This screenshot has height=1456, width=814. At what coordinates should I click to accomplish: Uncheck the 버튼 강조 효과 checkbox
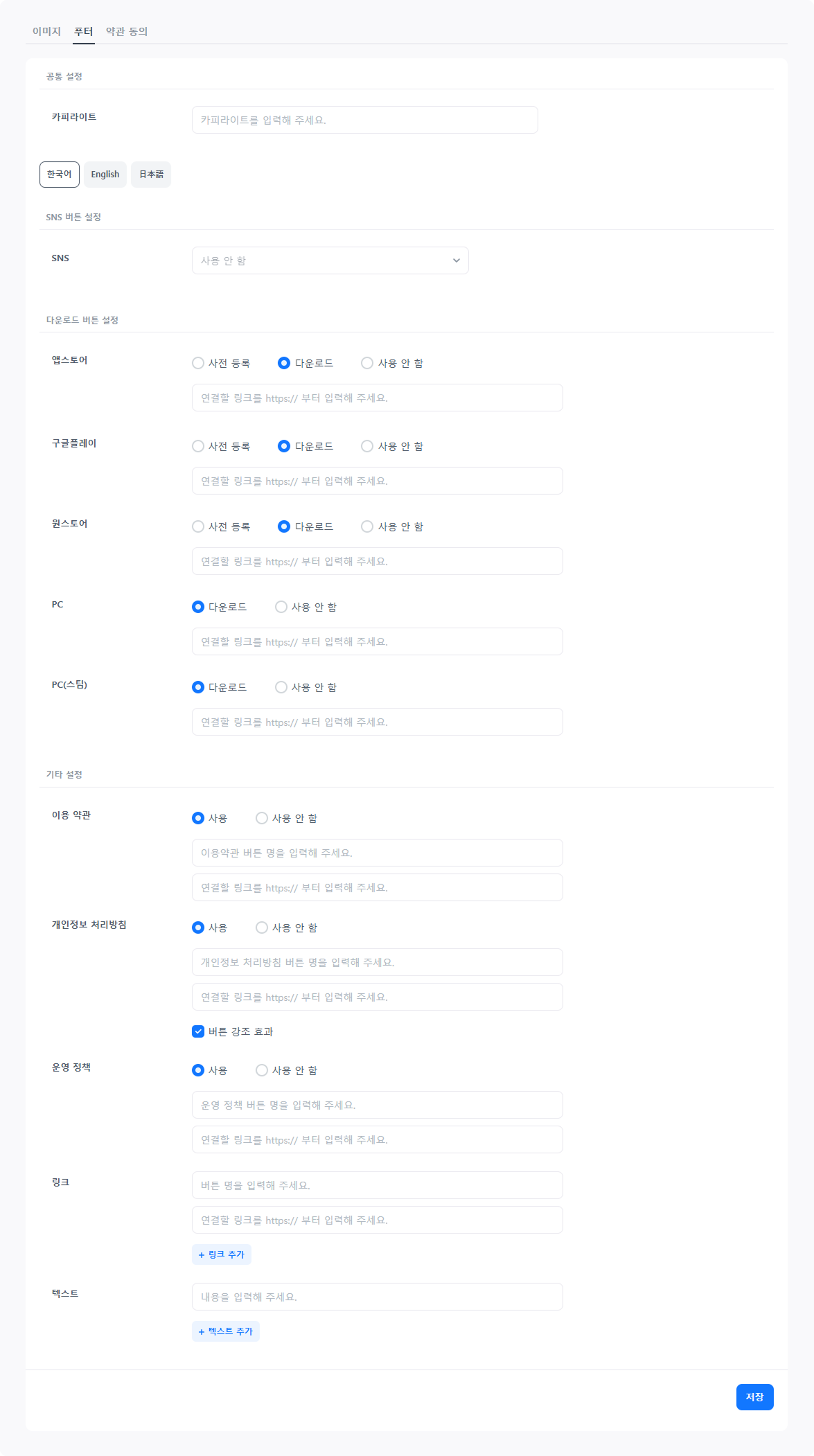click(198, 1031)
